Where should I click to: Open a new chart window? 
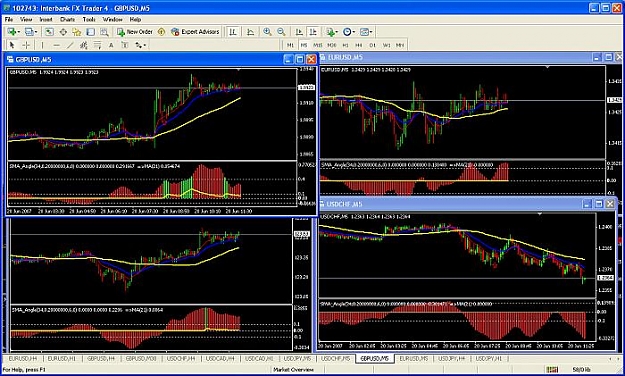(12, 32)
